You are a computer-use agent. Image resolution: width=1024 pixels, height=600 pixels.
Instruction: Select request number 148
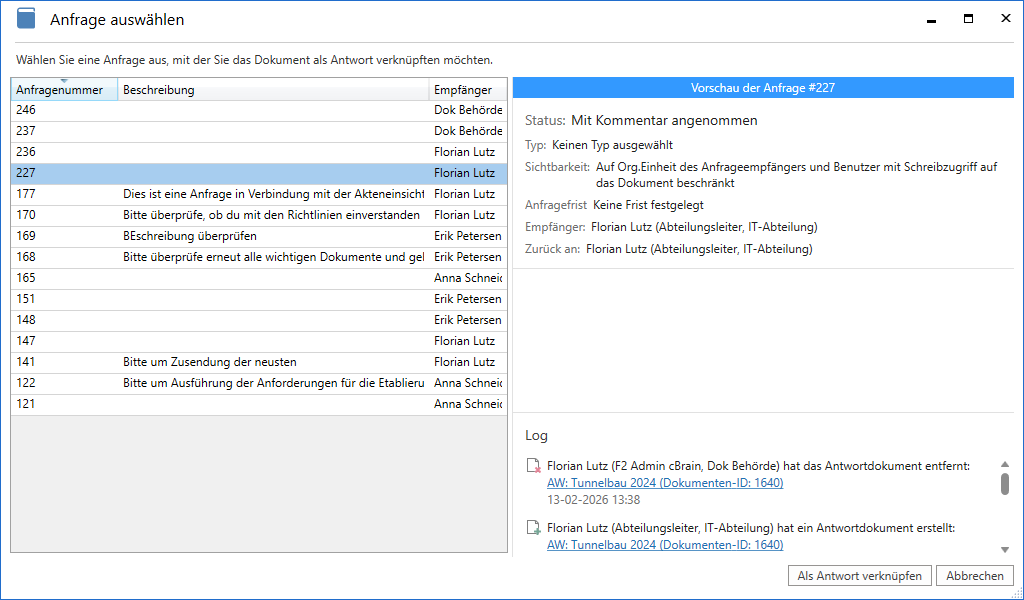point(259,319)
